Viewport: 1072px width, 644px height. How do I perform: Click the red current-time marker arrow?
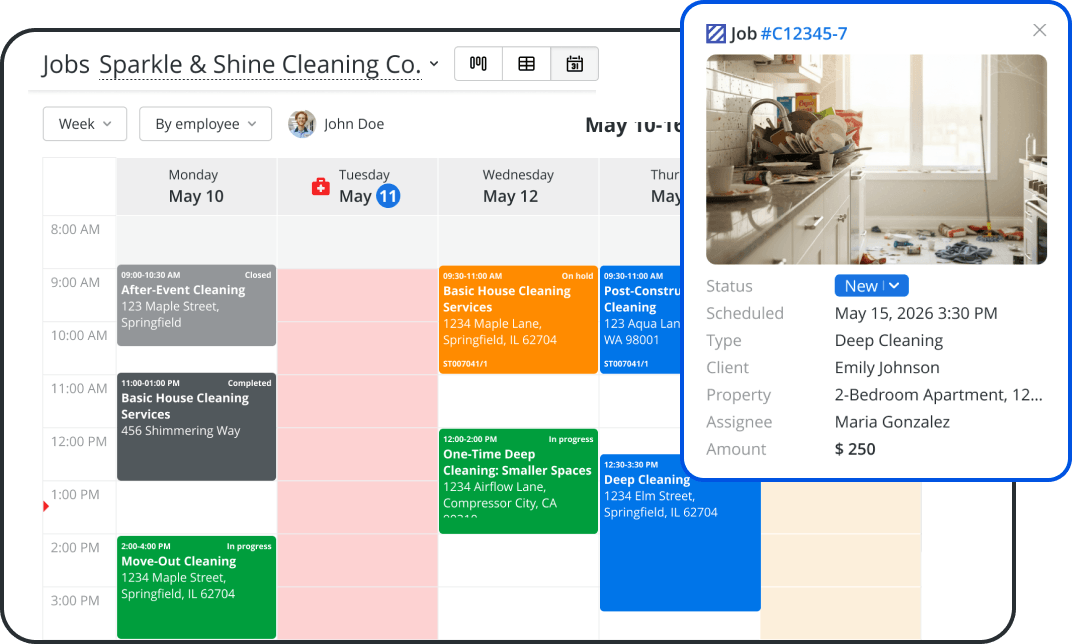pos(46,507)
